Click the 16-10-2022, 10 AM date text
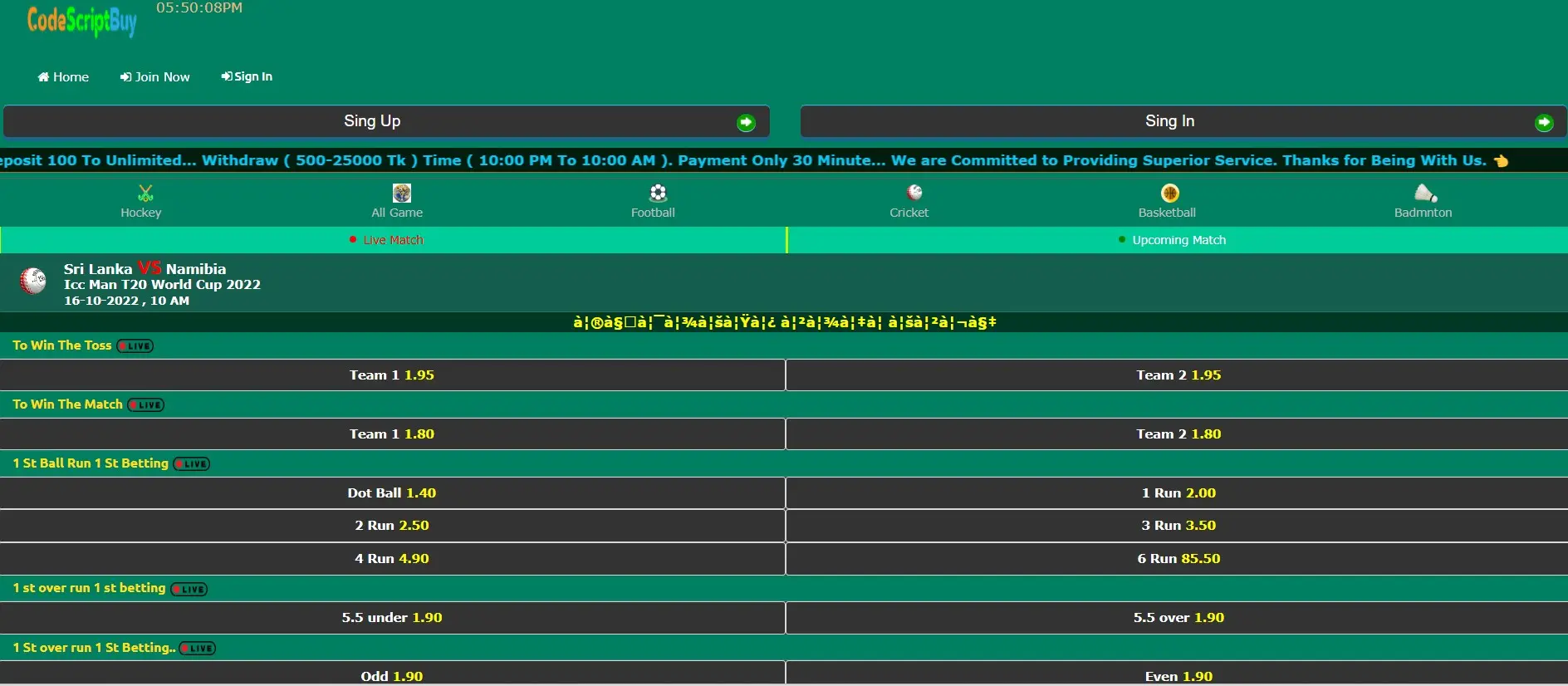The height and width of the screenshot is (686, 1568). click(126, 301)
